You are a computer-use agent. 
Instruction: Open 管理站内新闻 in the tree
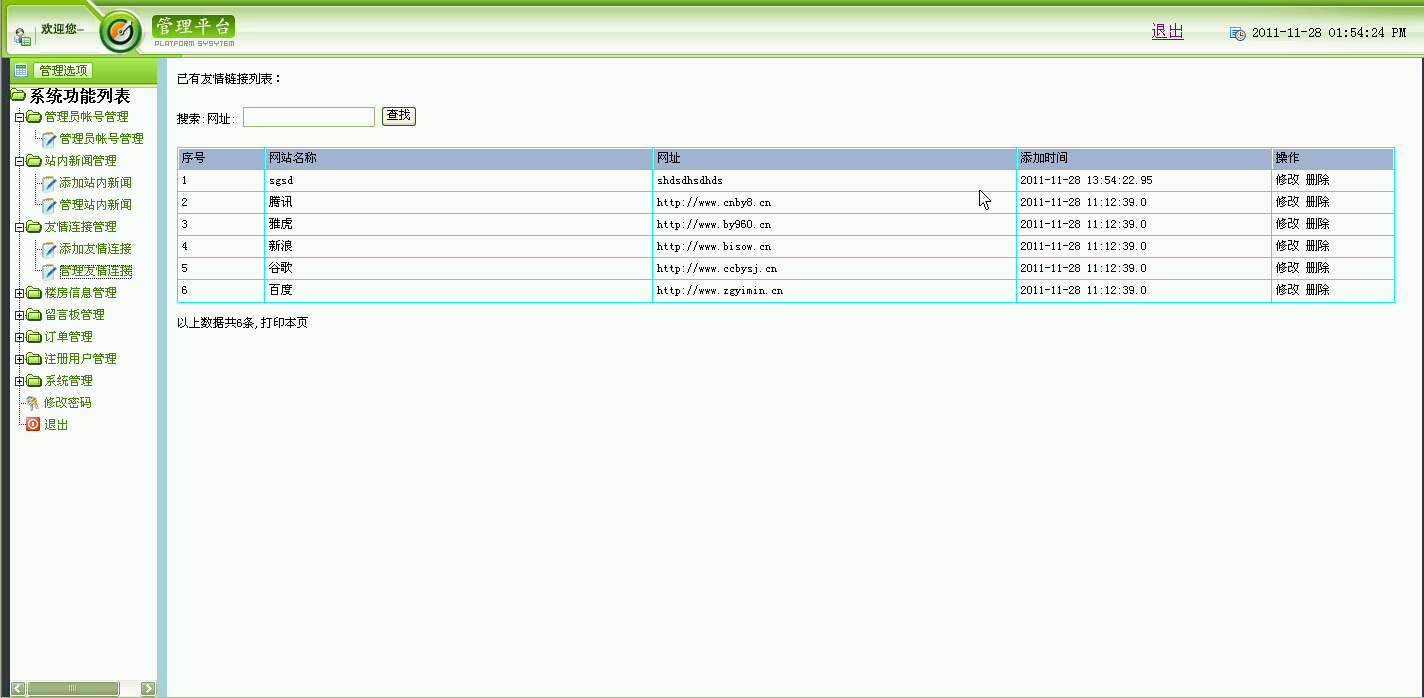95,205
